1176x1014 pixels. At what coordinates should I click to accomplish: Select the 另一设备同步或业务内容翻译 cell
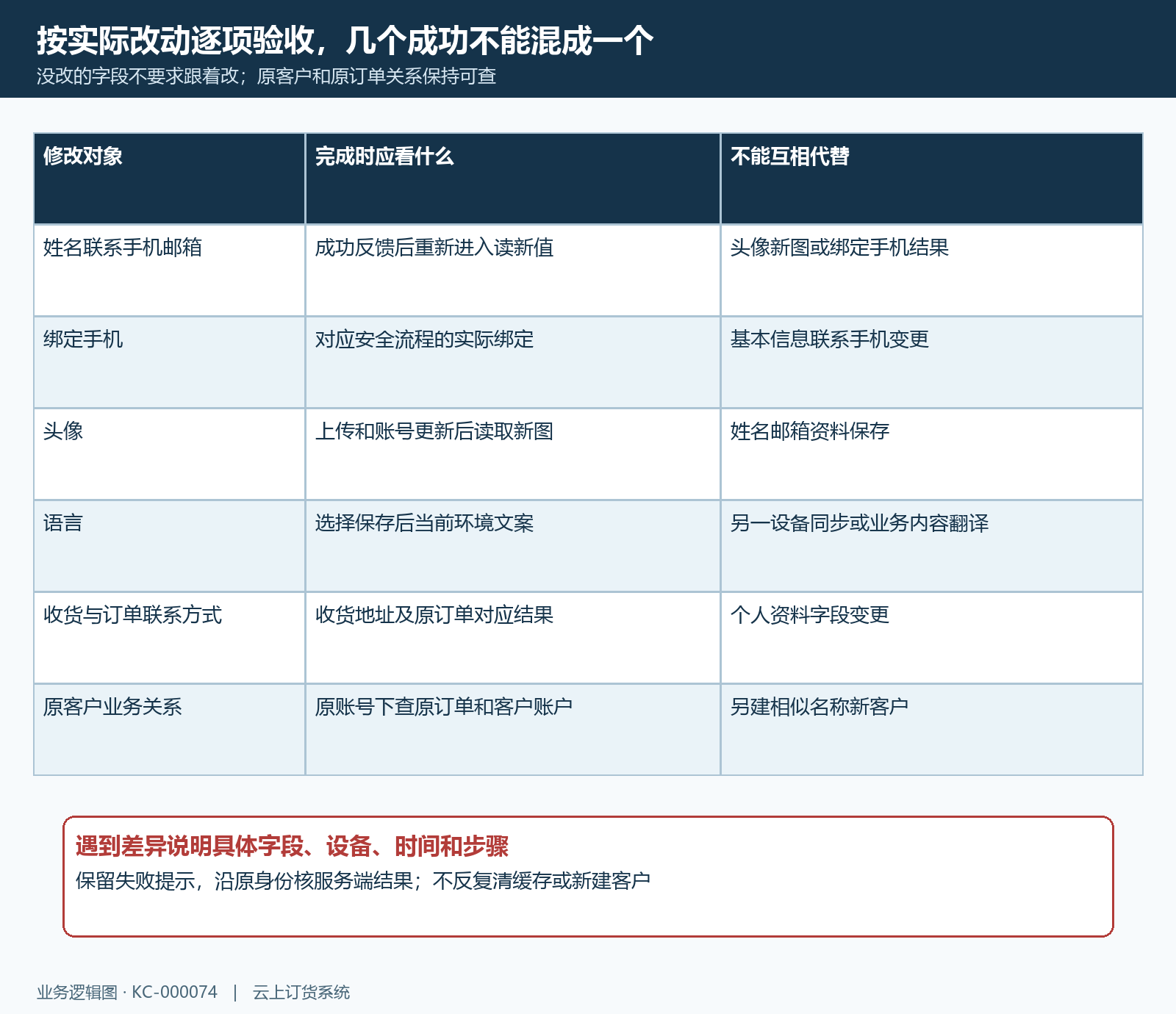[x=931, y=546]
